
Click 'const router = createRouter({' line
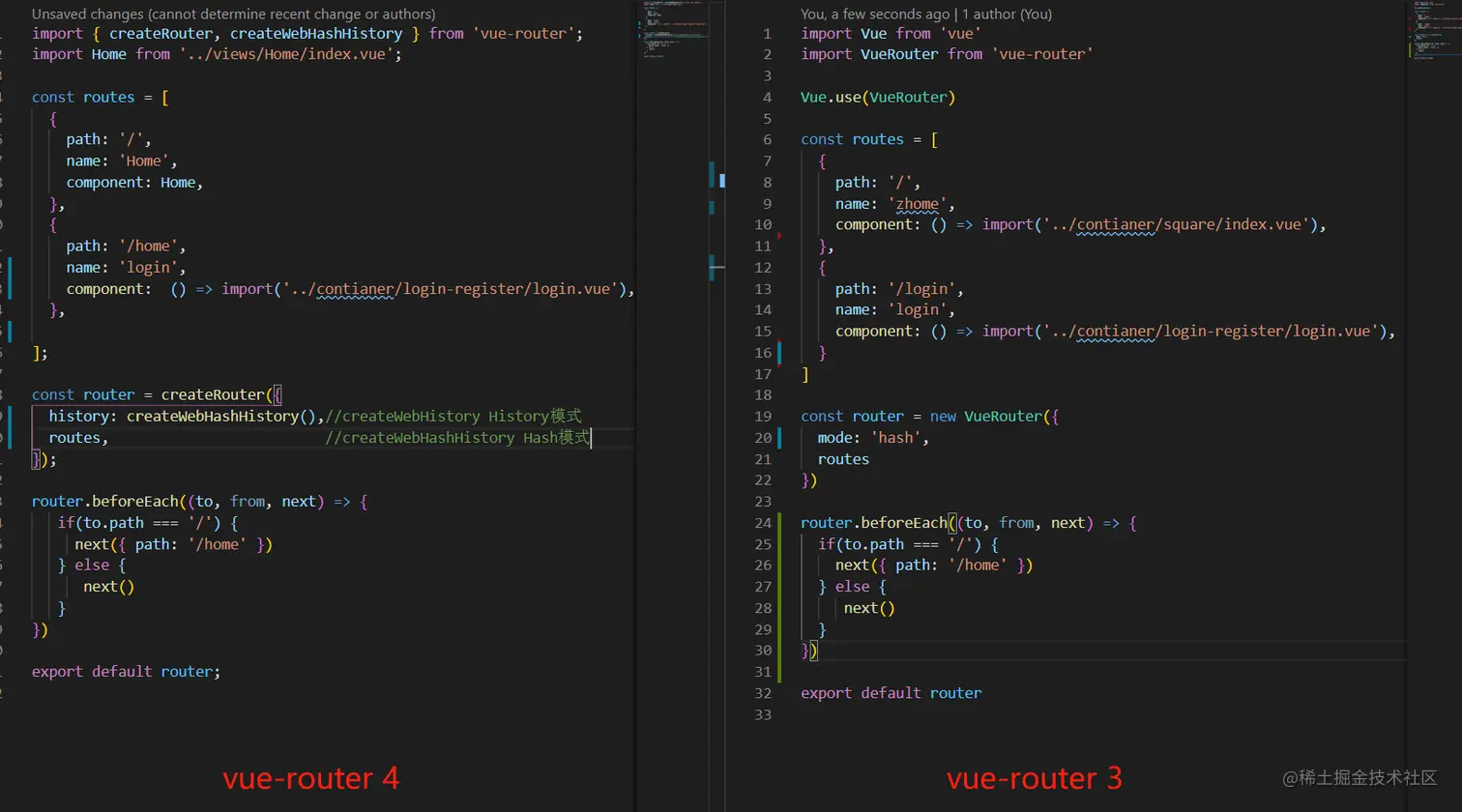pos(157,394)
